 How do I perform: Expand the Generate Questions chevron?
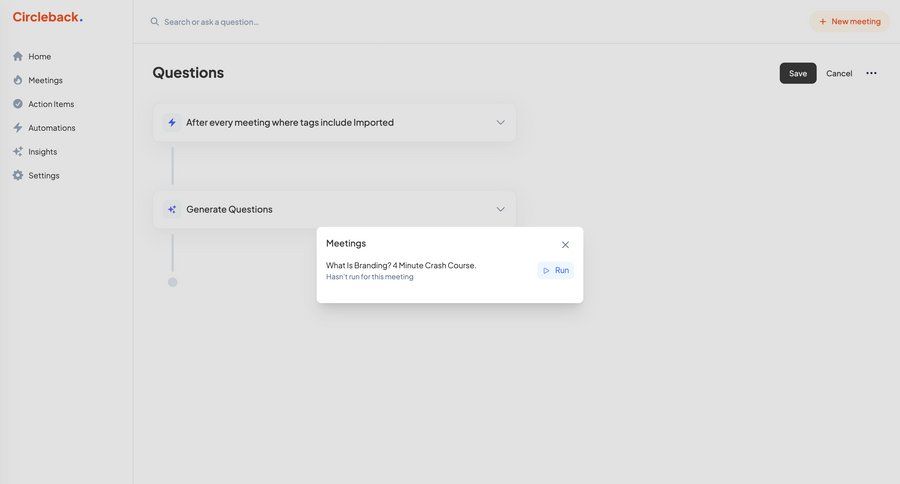pyautogui.click(x=500, y=209)
